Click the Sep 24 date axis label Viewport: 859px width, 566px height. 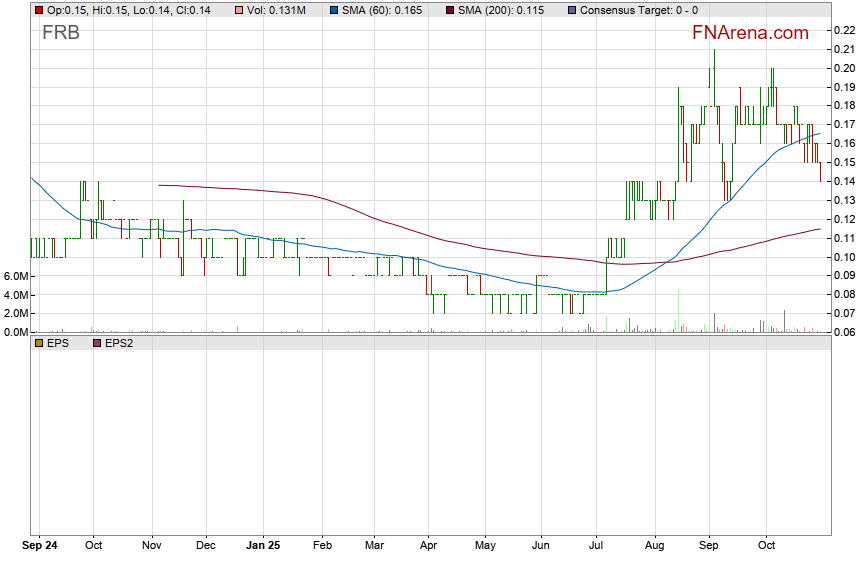(40, 547)
